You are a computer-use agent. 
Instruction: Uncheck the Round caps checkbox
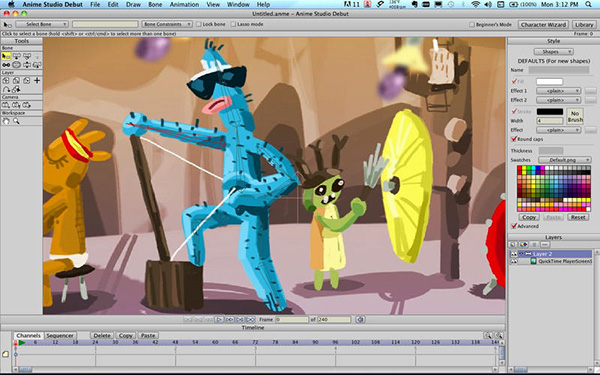(514, 139)
